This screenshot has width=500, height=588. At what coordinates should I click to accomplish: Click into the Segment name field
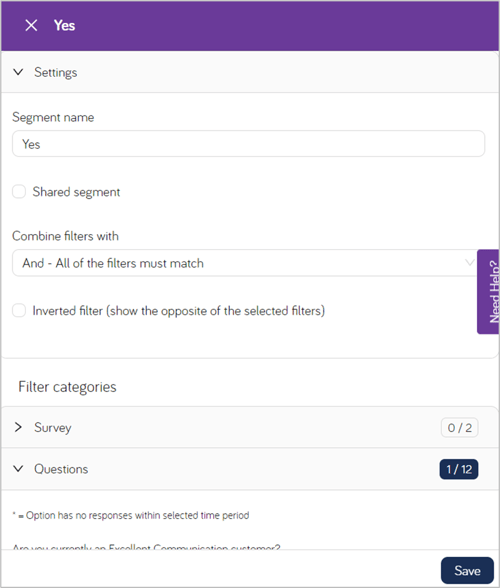click(x=248, y=144)
